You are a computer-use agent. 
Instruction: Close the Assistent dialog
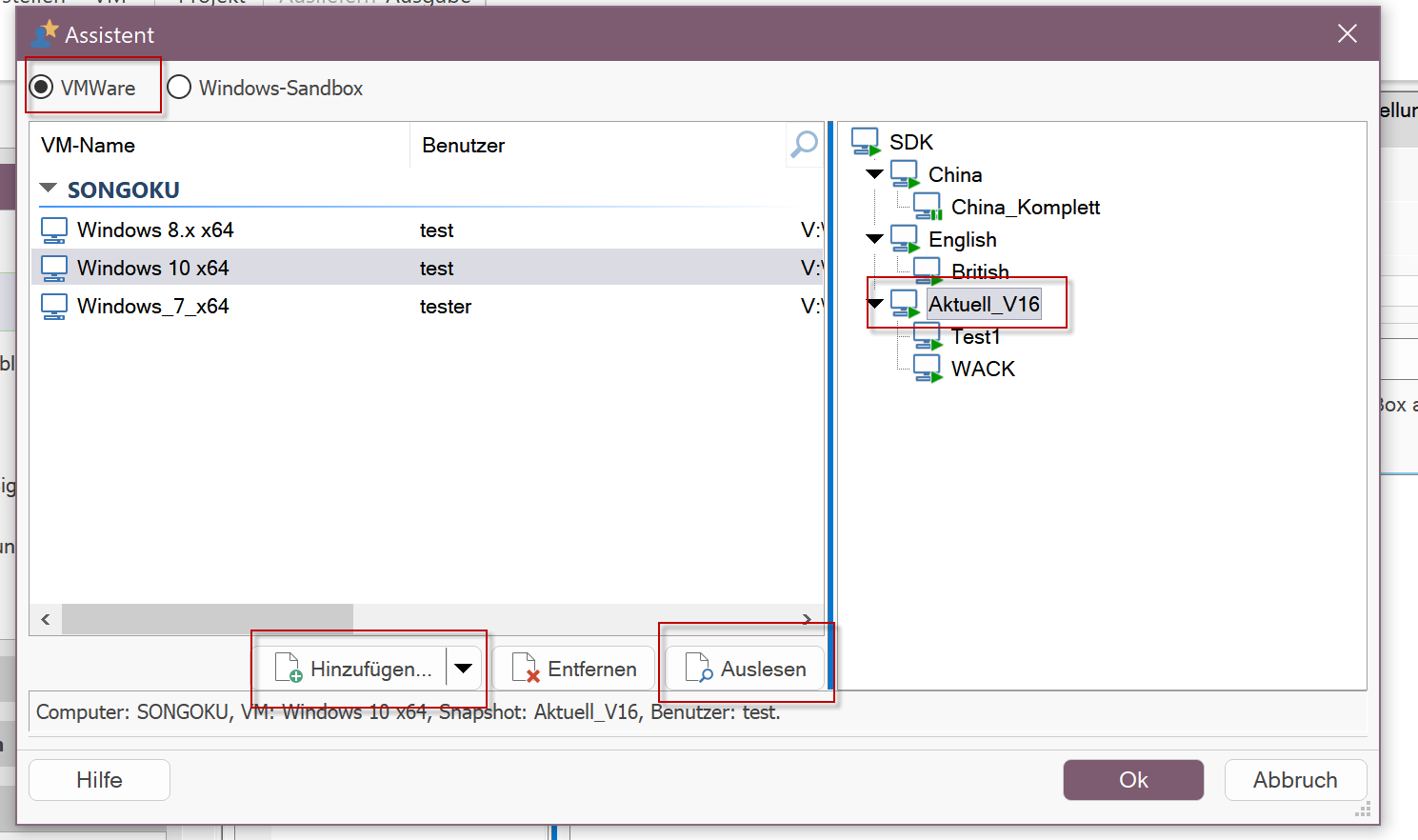[x=1347, y=34]
